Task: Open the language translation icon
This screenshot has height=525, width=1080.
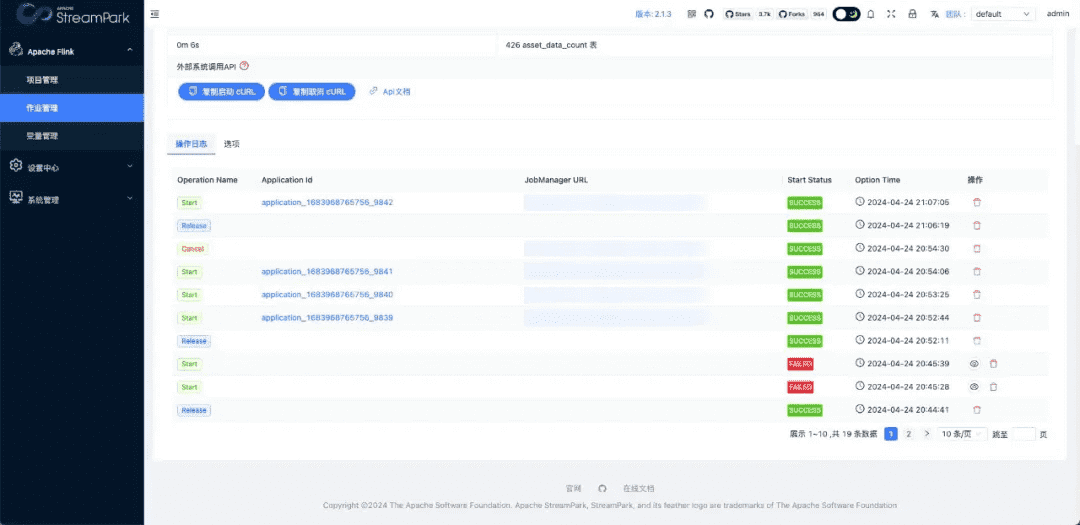Action: click(x=934, y=14)
